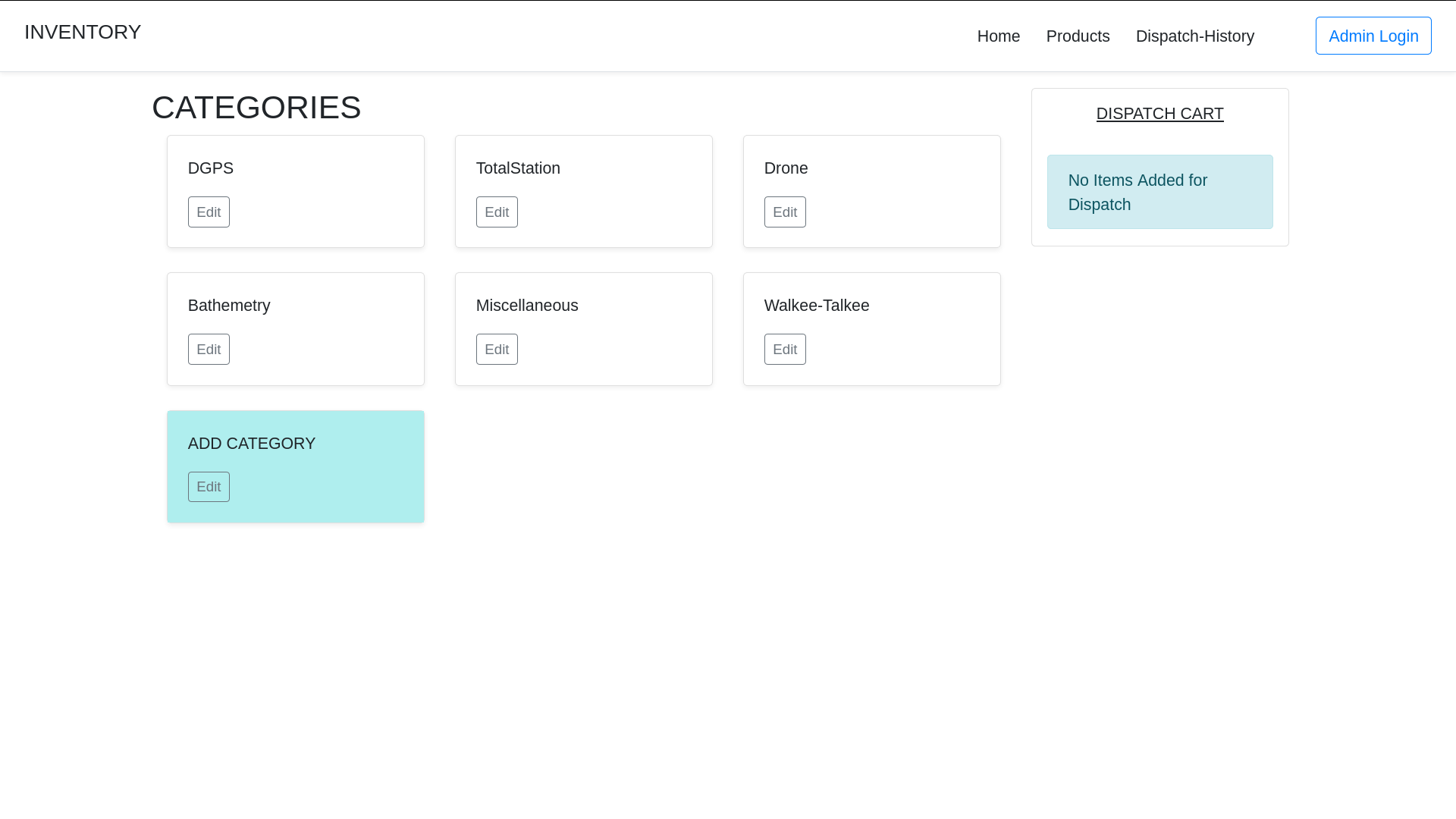Screen dimensions: 1456x819
Task: Select the ADD CATEGORY card title
Action: pyautogui.click(x=252, y=444)
